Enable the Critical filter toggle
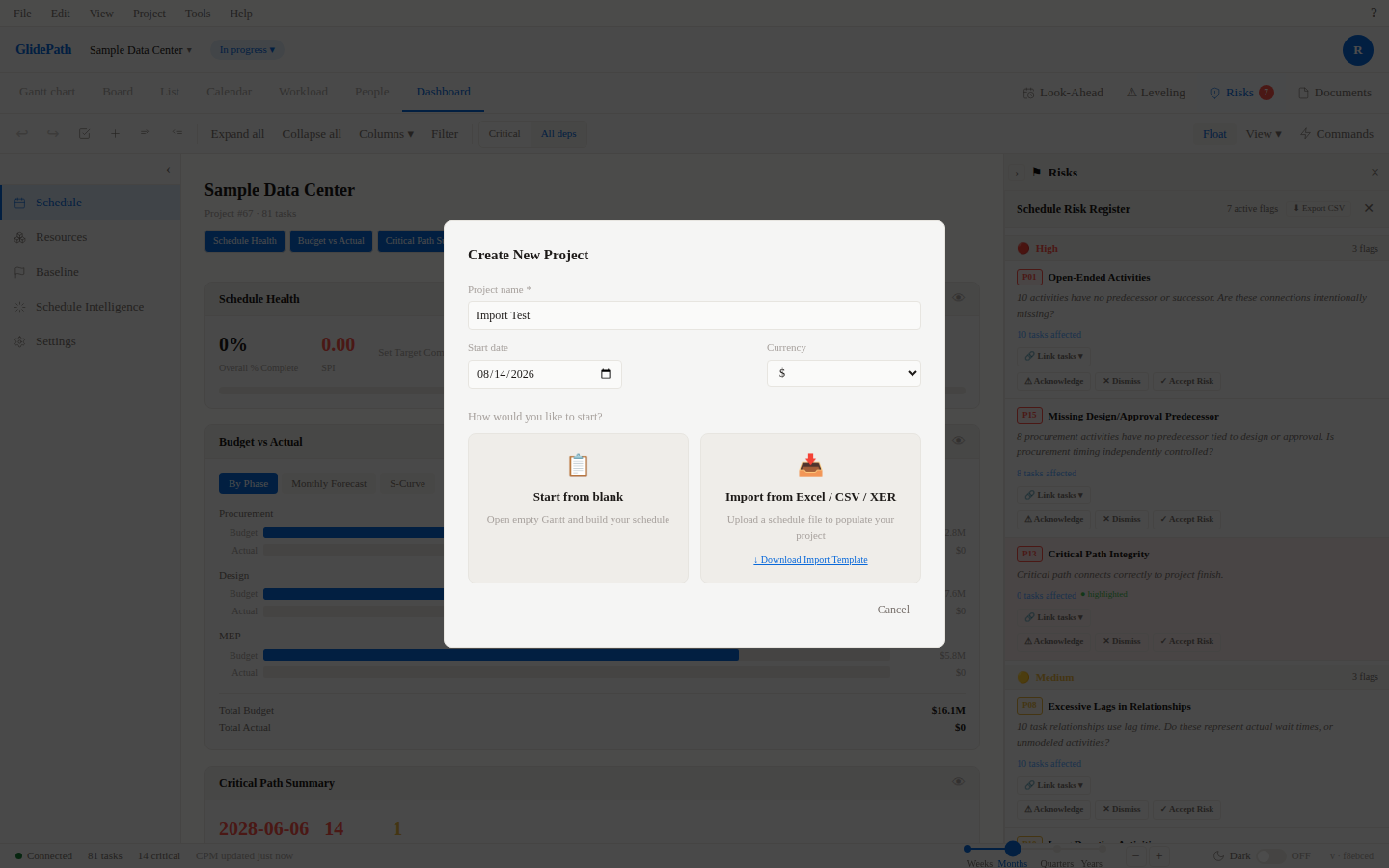The image size is (1389, 868). 504,134
